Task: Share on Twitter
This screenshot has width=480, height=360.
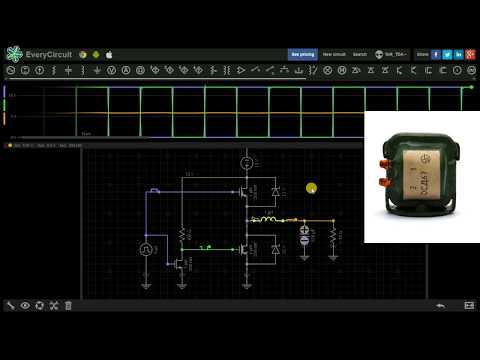Action: (x=447, y=54)
